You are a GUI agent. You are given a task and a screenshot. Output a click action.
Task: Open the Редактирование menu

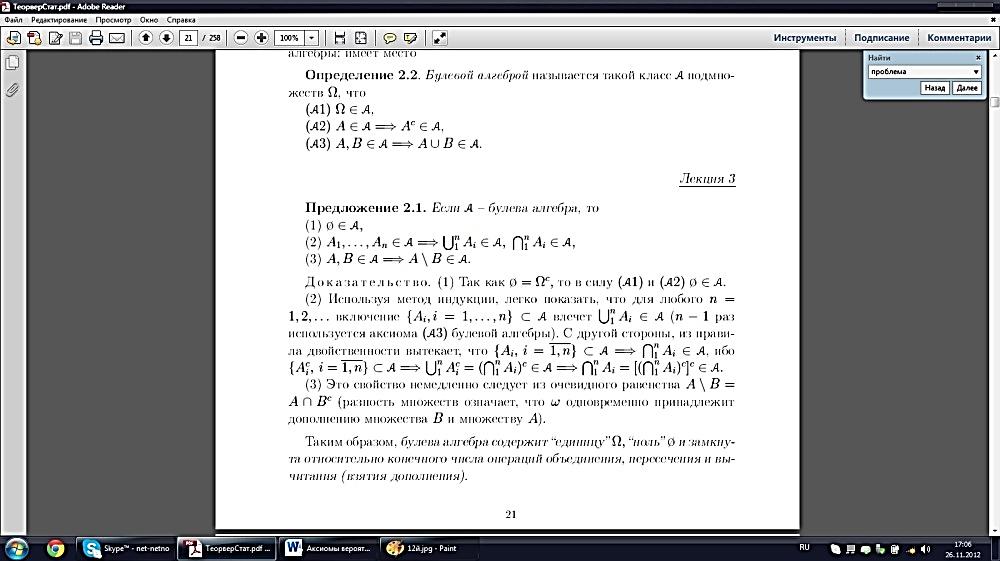point(59,20)
